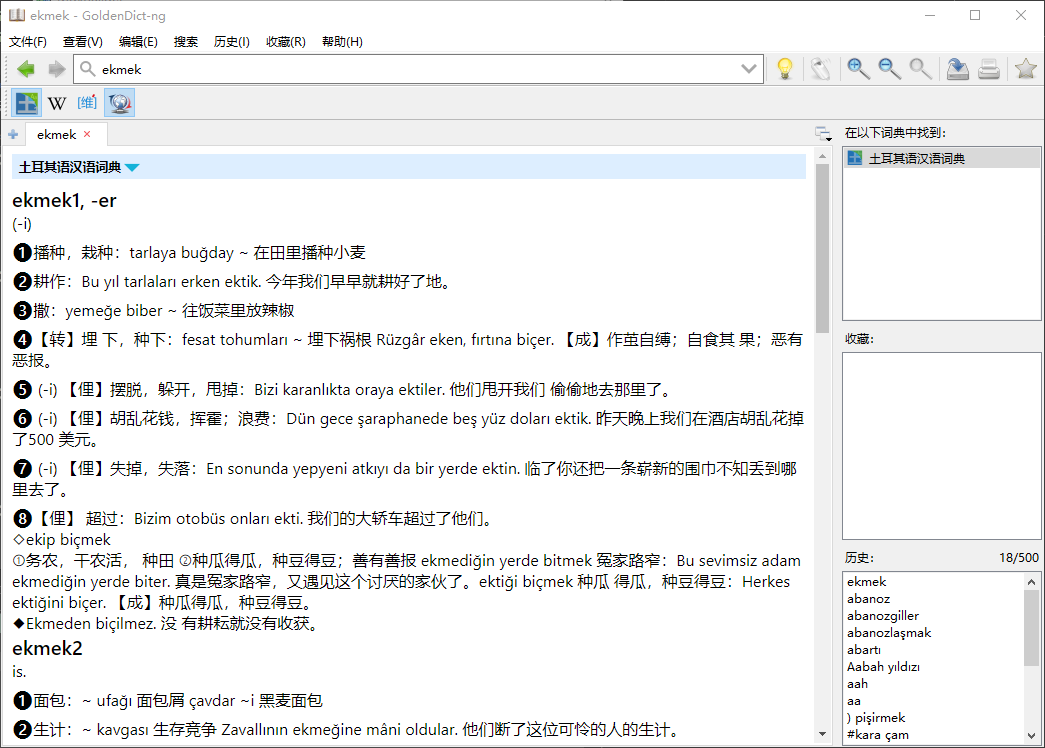Collapse the 土耳其语汉语词典 article triangle

click(x=132, y=168)
